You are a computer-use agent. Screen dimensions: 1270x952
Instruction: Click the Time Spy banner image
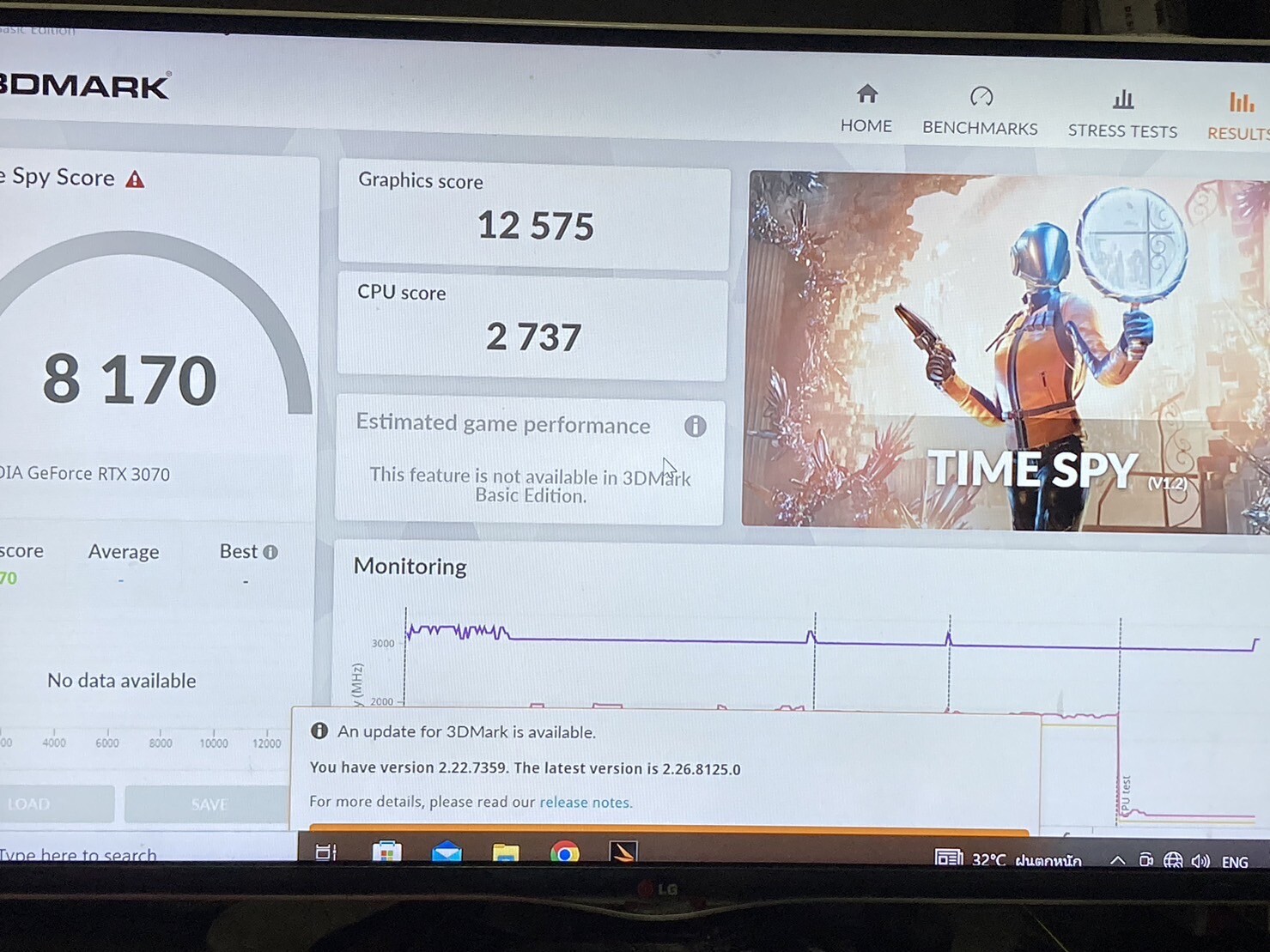(x=1005, y=352)
